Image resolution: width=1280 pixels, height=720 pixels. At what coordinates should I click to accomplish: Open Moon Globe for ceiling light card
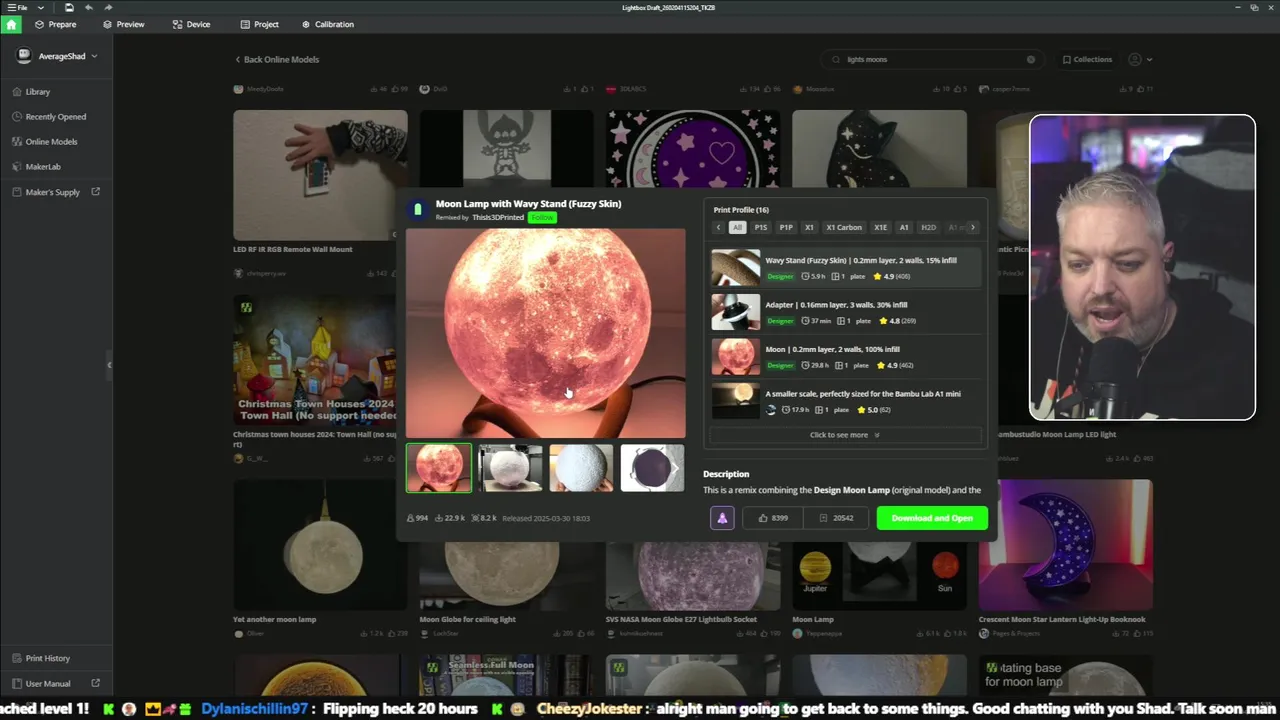pos(506,590)
